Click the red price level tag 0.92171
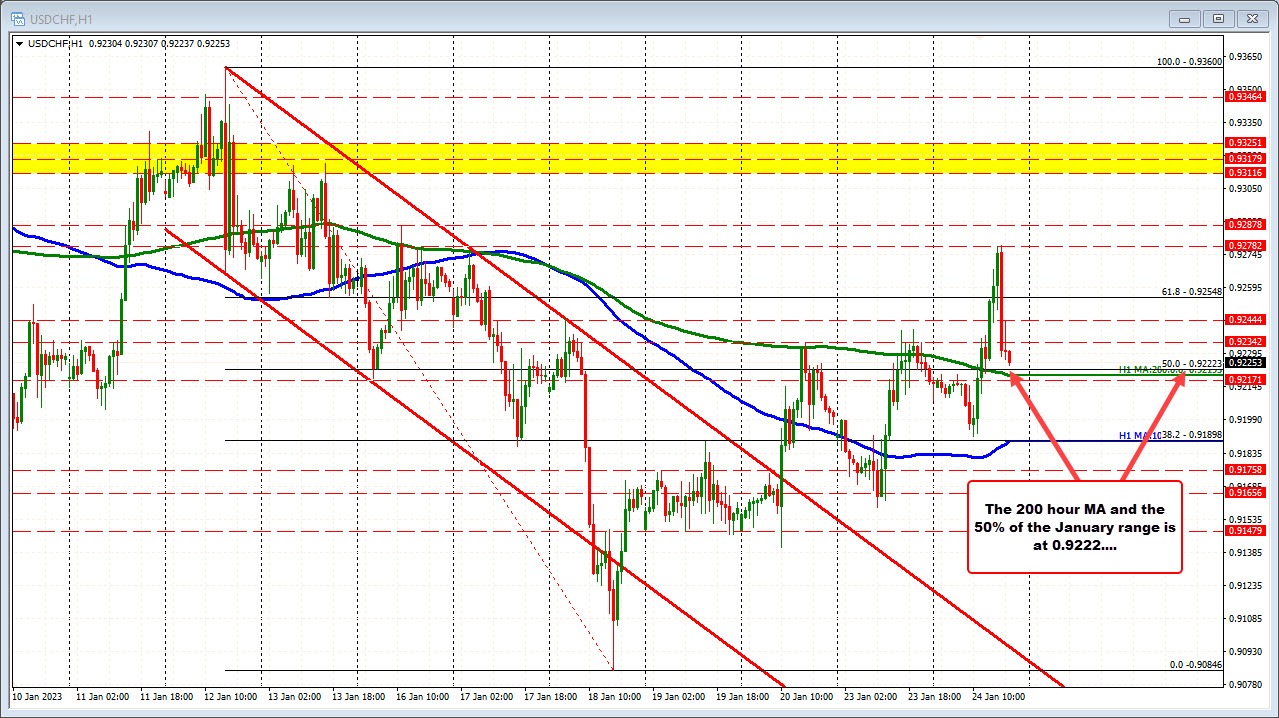Image resolution: width=1279 pixels, height=718 pixels. (1244, 380)
